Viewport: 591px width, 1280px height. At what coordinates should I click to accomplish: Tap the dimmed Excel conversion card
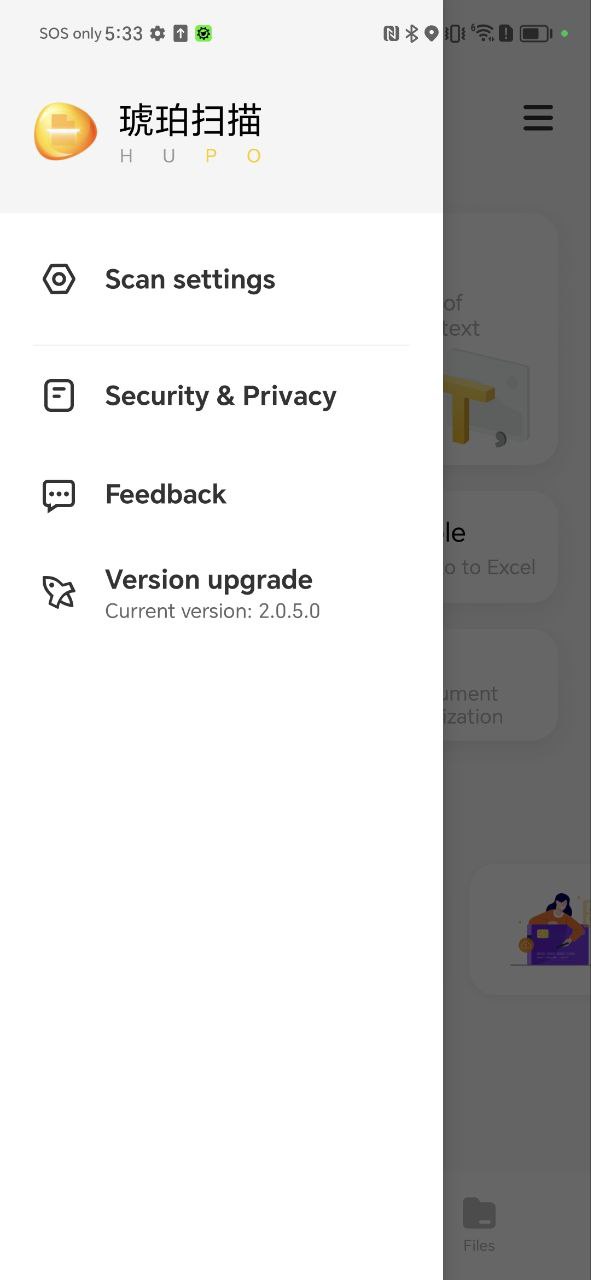500,546
